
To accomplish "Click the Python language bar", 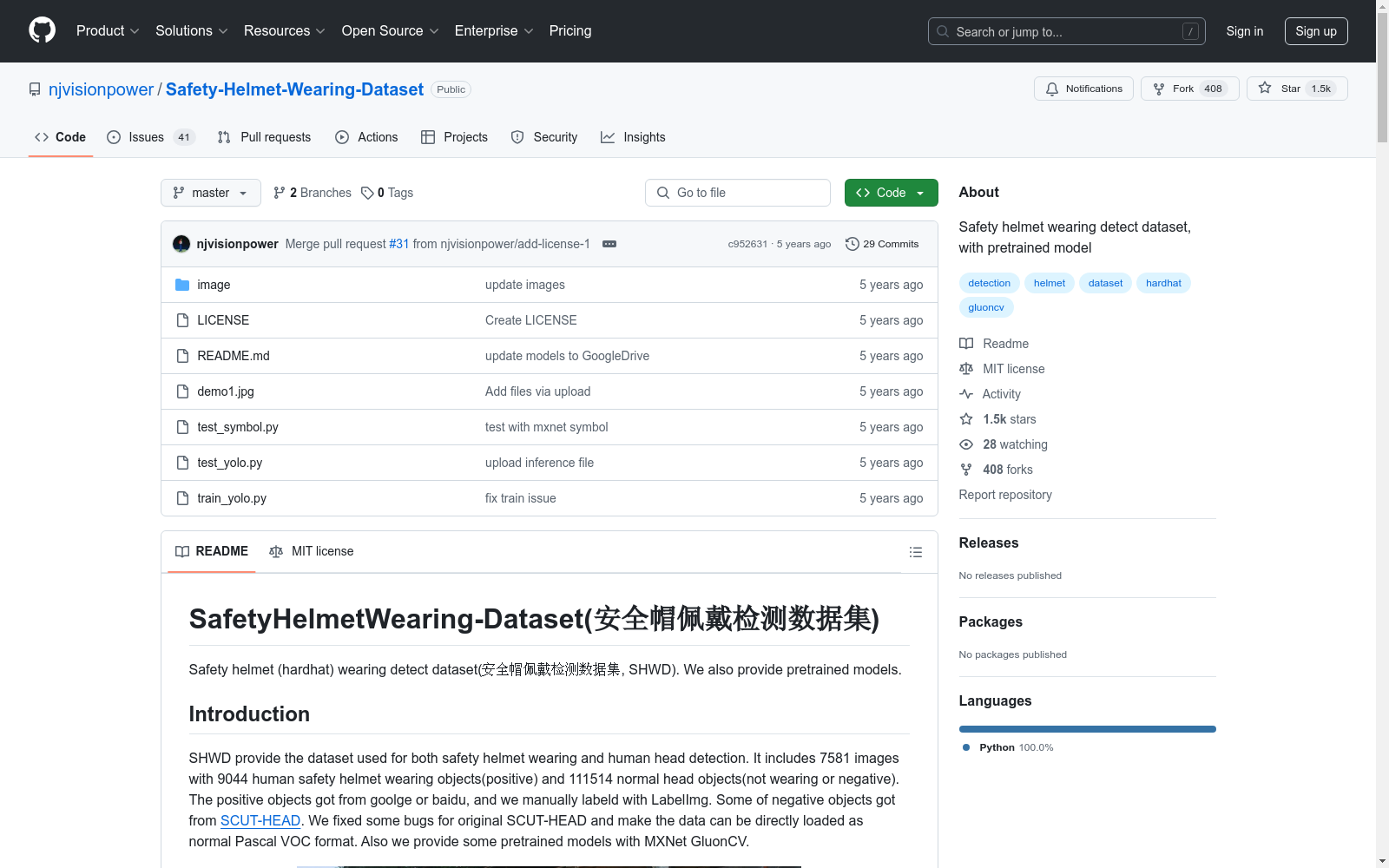I will (1088, 729).
